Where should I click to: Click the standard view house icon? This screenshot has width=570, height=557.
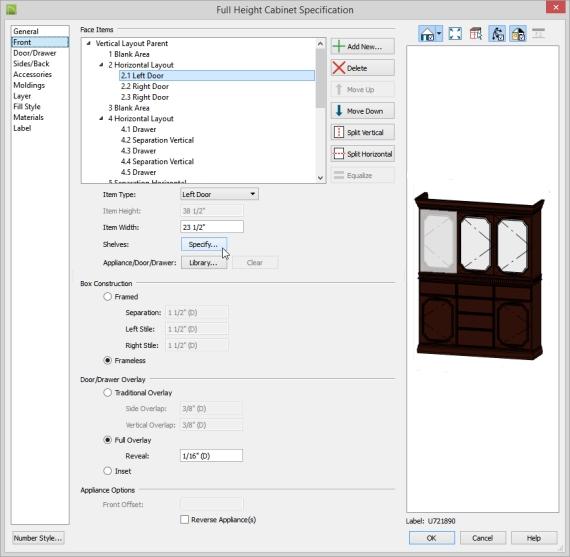coord(427,34)
